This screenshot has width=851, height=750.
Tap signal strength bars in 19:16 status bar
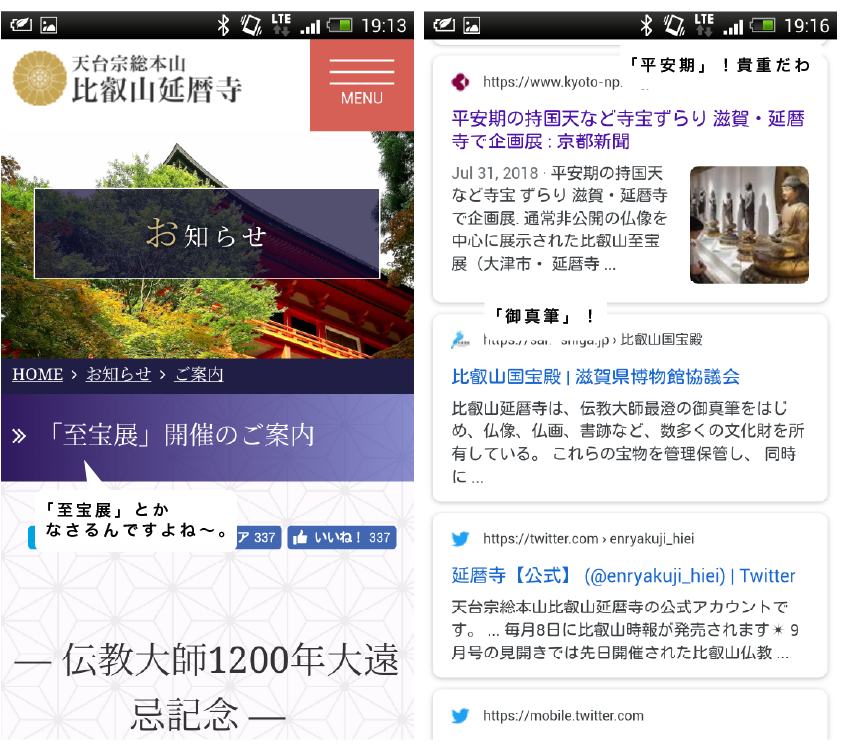(733, 26)
